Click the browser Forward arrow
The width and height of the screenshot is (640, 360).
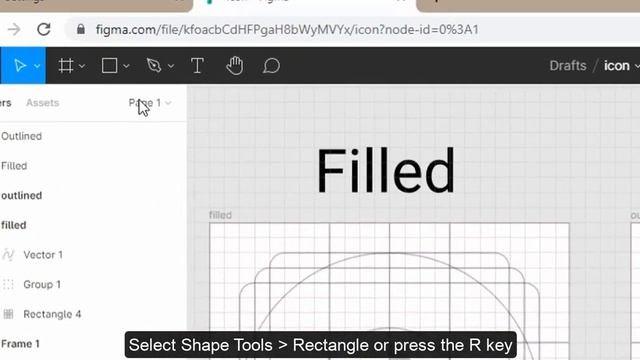(x=14, y=29)
